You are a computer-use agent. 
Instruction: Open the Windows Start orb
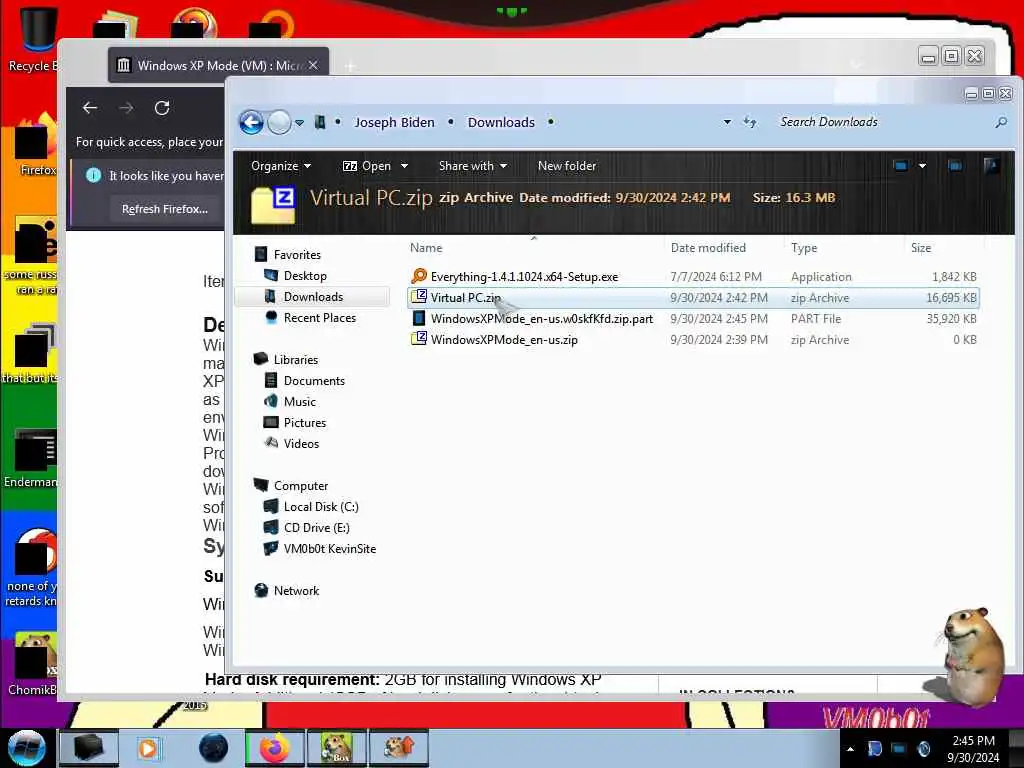coord(26,748)
